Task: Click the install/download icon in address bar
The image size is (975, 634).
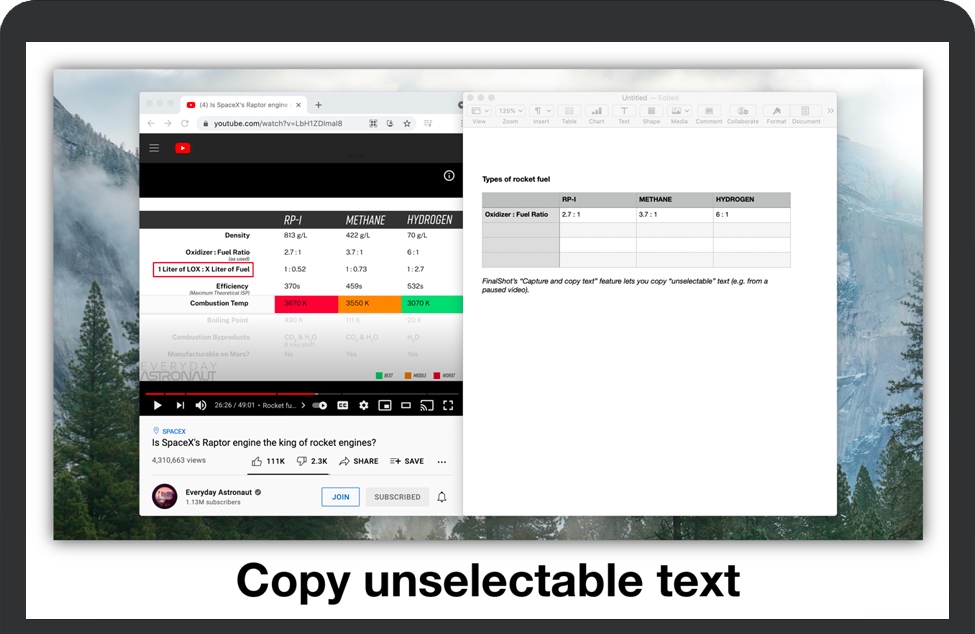Action: tap(390, 124)
